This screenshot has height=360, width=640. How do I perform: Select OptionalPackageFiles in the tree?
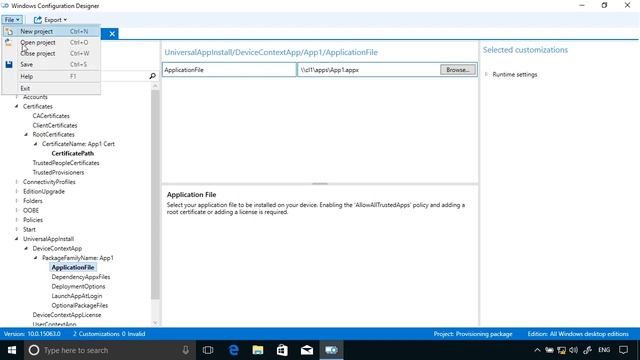click(x=80, y=305)
